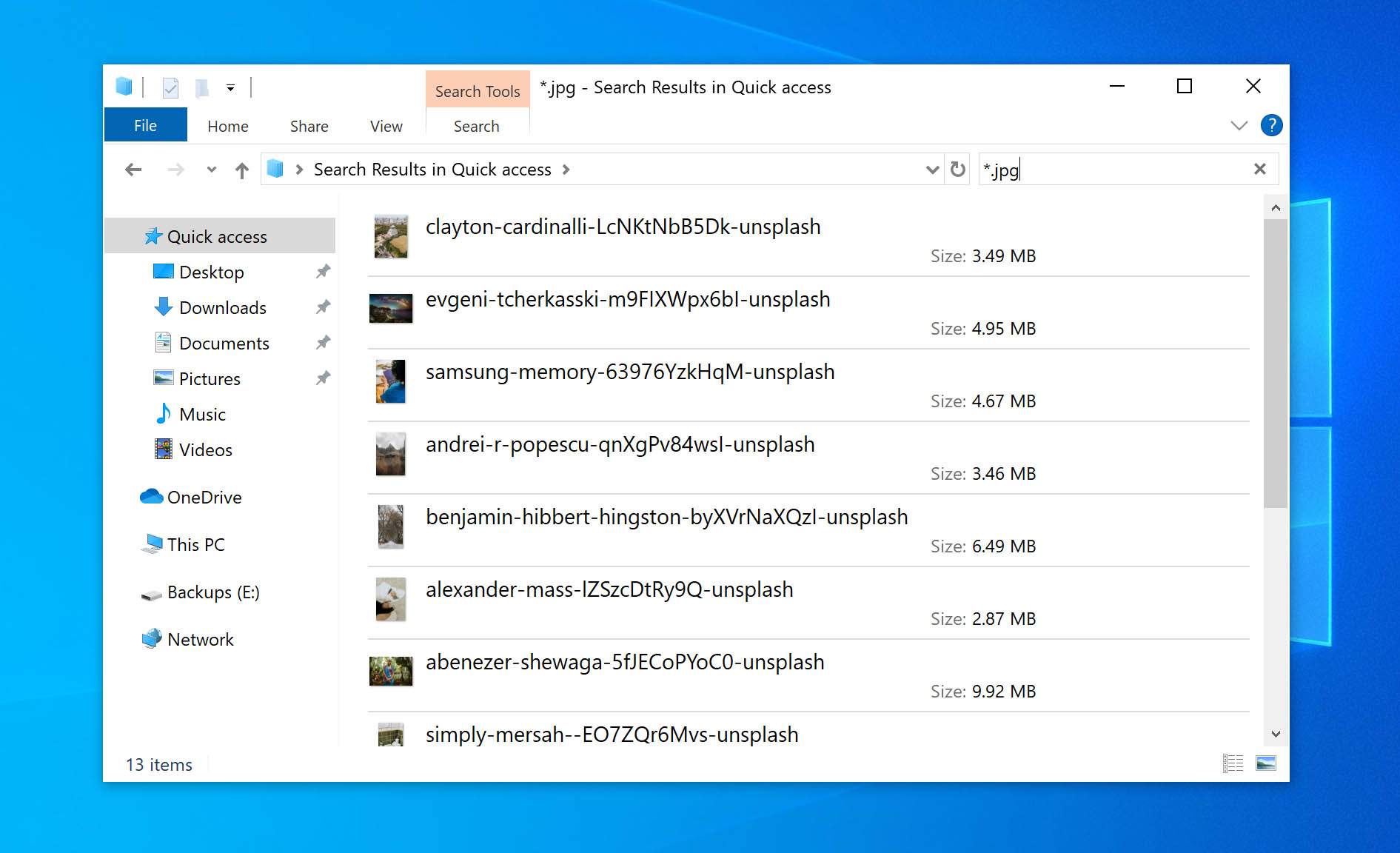
Task: Click file name clayton-cardinalli-LcNKtNbB5Dk-unsplash
Action: 623,227
